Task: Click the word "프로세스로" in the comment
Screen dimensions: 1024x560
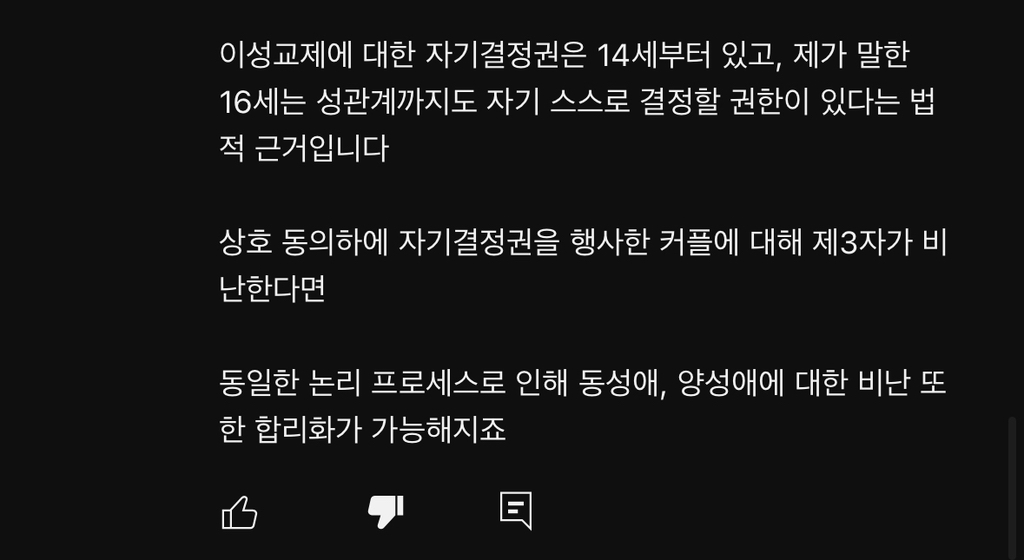Action: [438, 383]
